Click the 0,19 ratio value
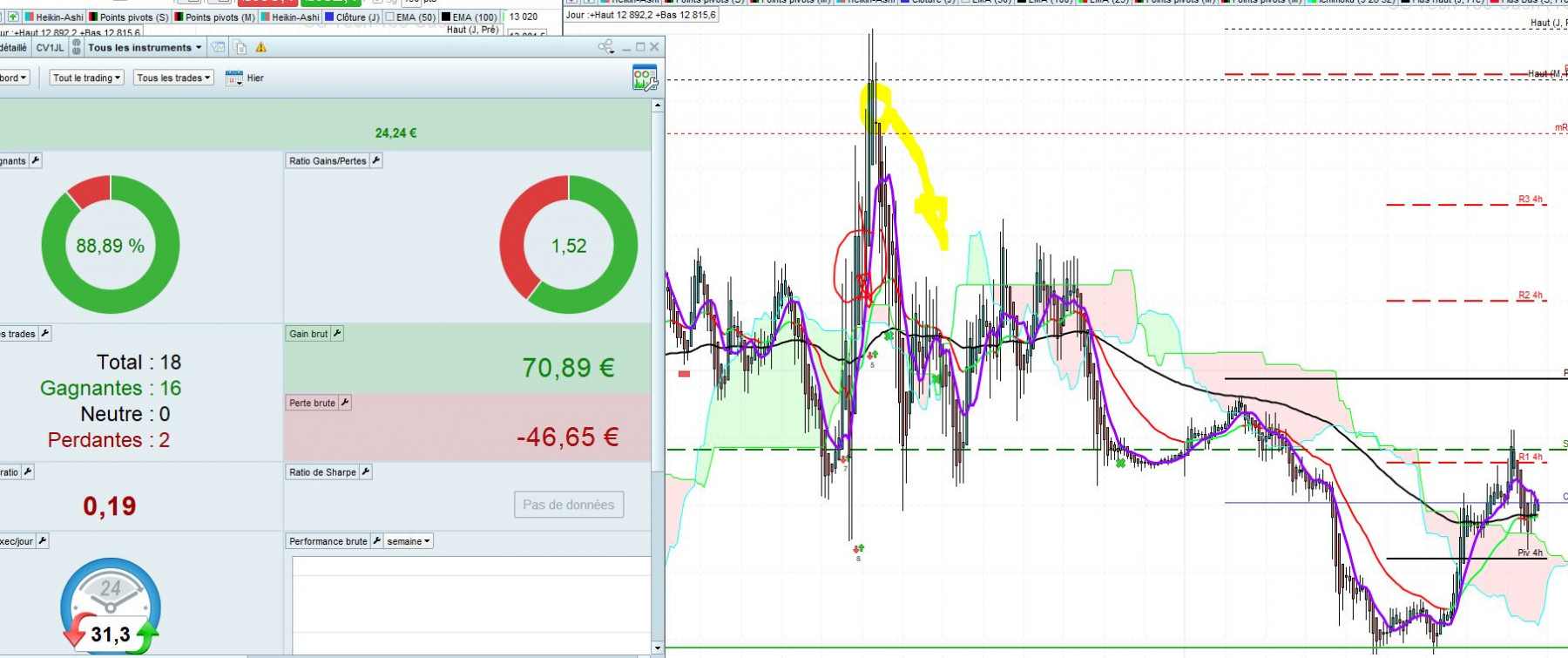The width and height of the screenshot is (1568, 658). 110,505
